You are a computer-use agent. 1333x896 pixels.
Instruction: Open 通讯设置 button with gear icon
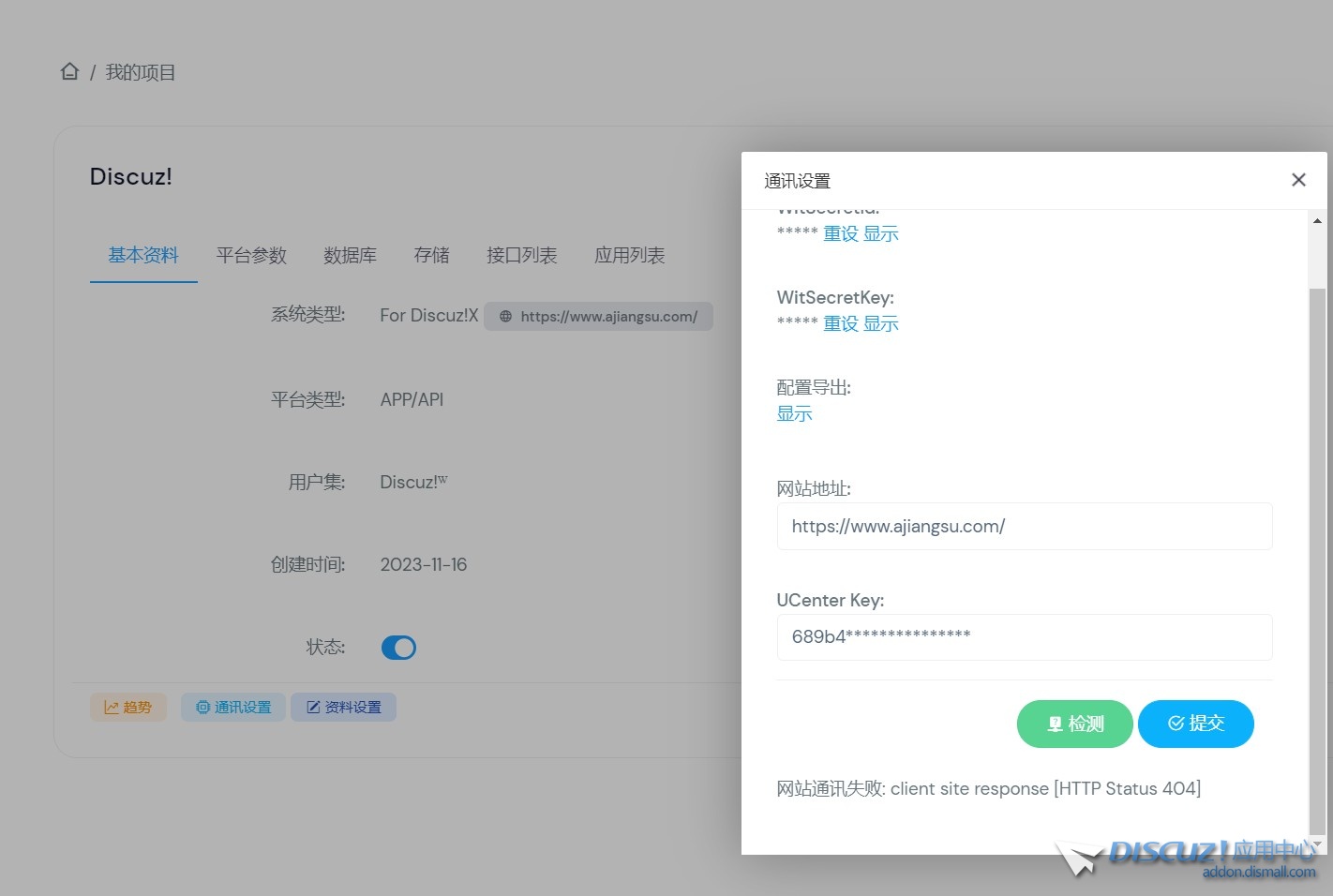[233, 708]
